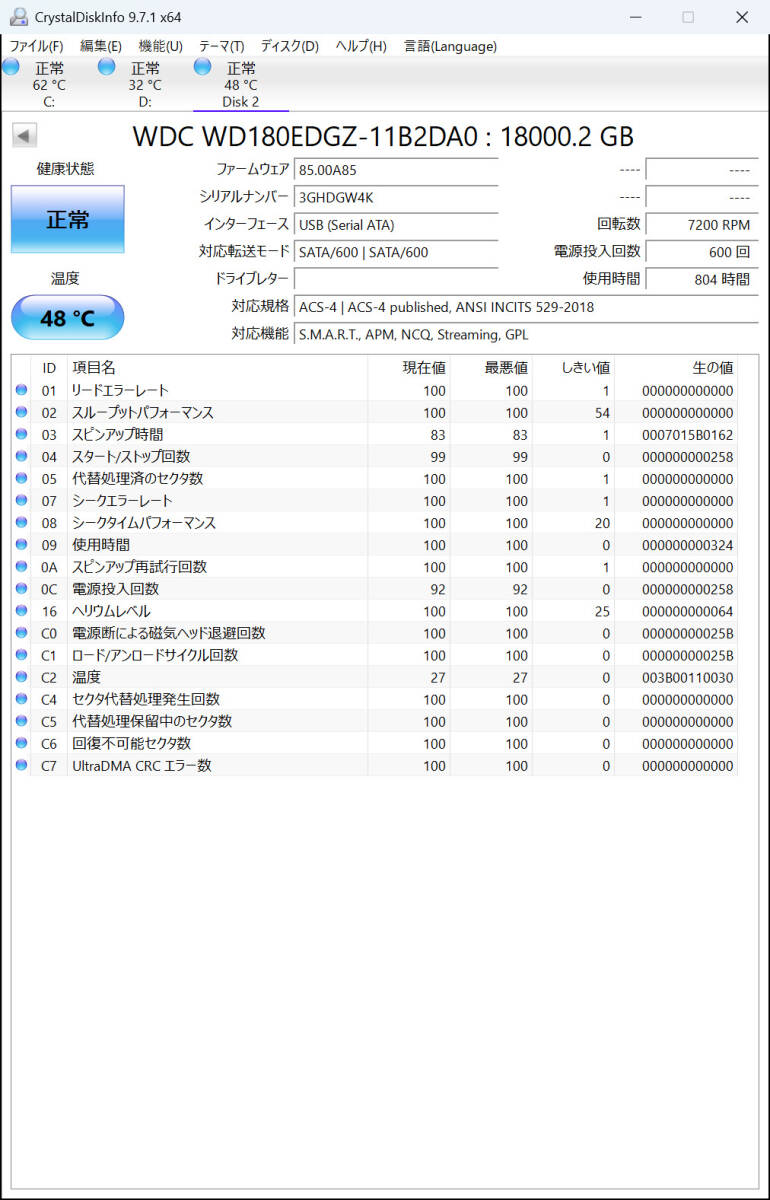
Task: Click the status dot for UltraDMA CRC エラー数 row
Action: 22,765
